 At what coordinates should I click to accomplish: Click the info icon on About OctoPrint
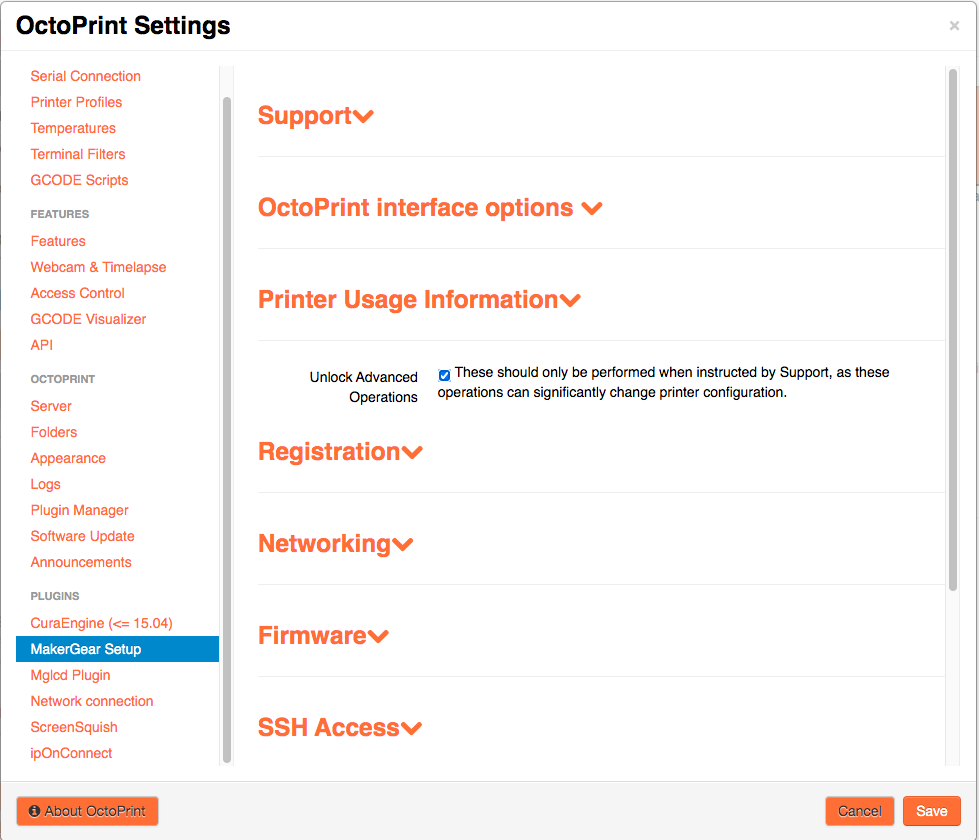click(x=34, y=811)
